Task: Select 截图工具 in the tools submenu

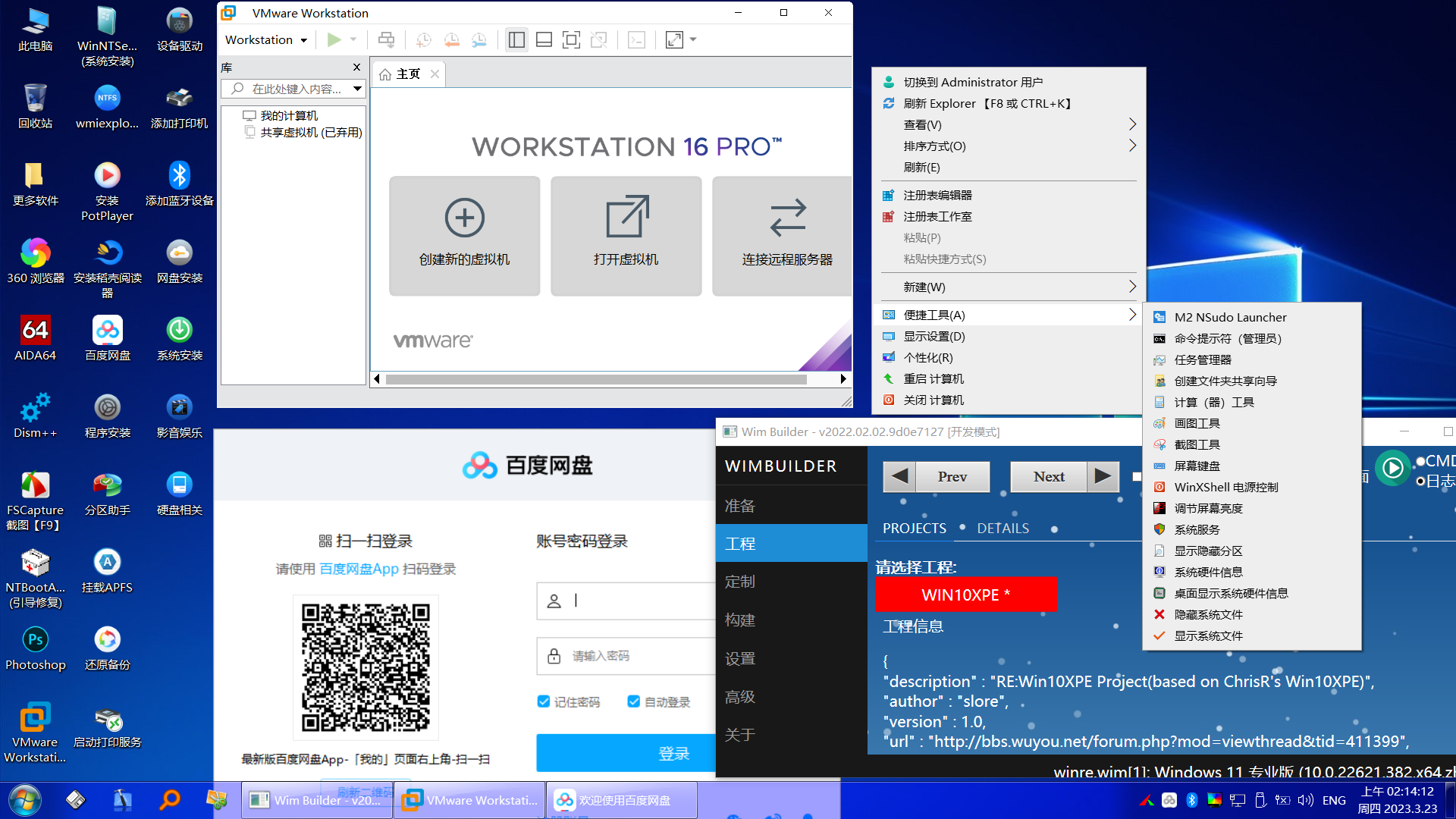Action: [1252, 444]
